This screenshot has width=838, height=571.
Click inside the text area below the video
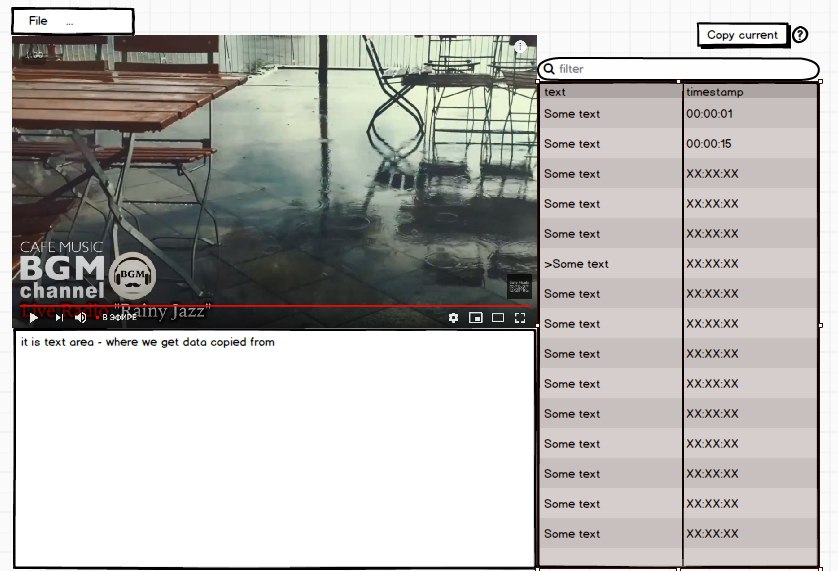point(274,449)
